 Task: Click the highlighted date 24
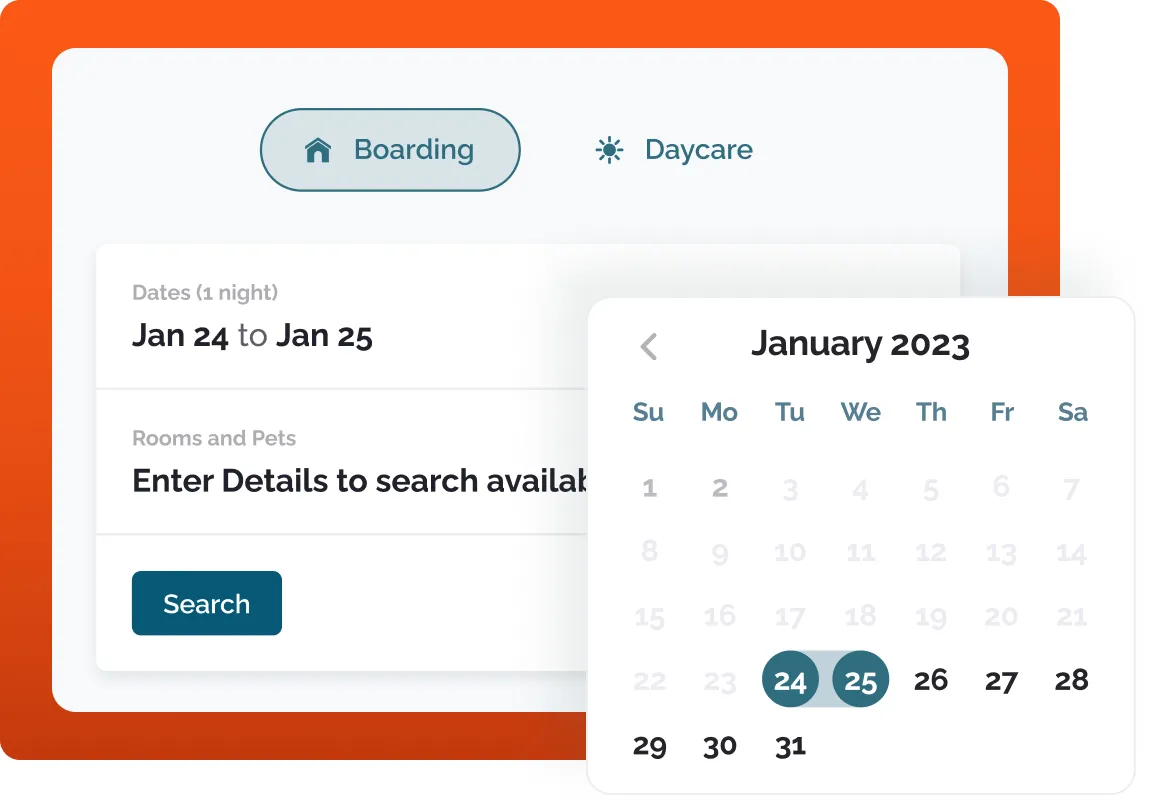[790, 679]
